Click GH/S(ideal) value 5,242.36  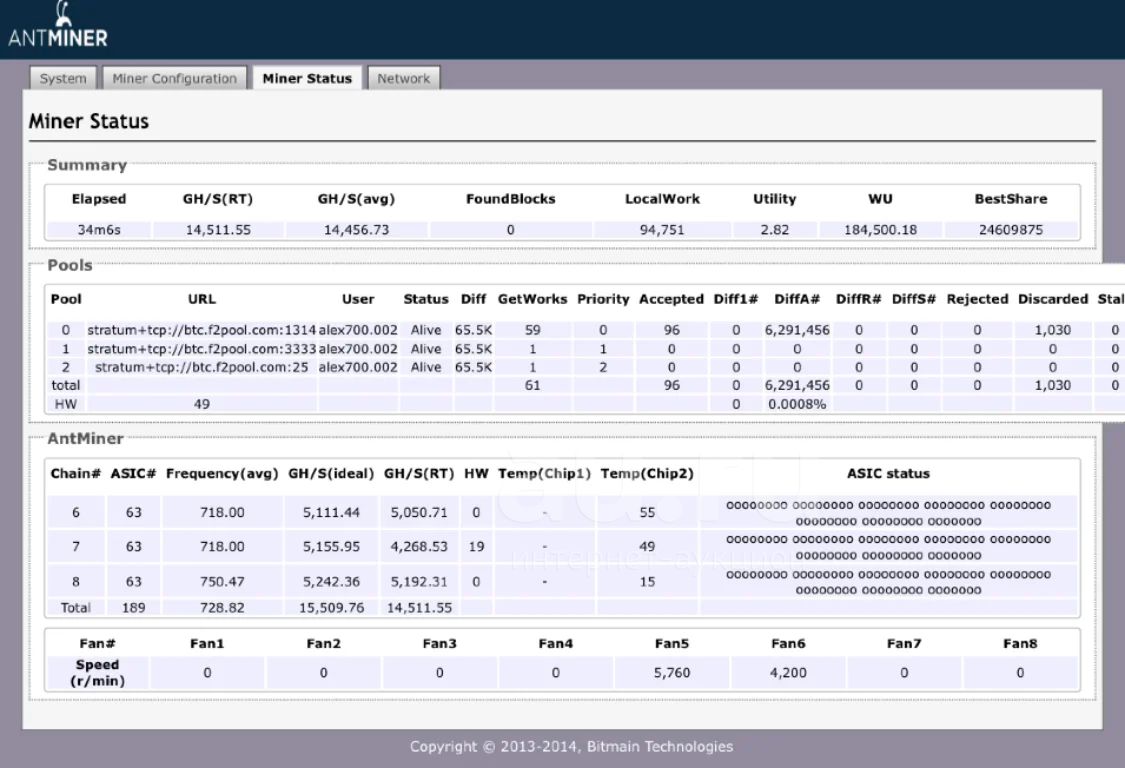point(331,582)
